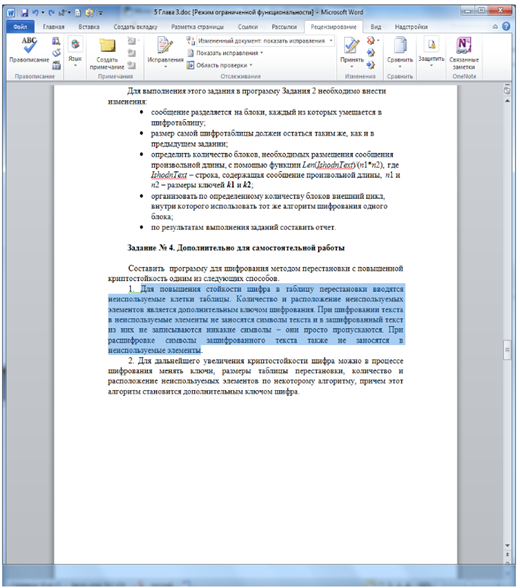Open the Файл menu

[x=21, y=27]
